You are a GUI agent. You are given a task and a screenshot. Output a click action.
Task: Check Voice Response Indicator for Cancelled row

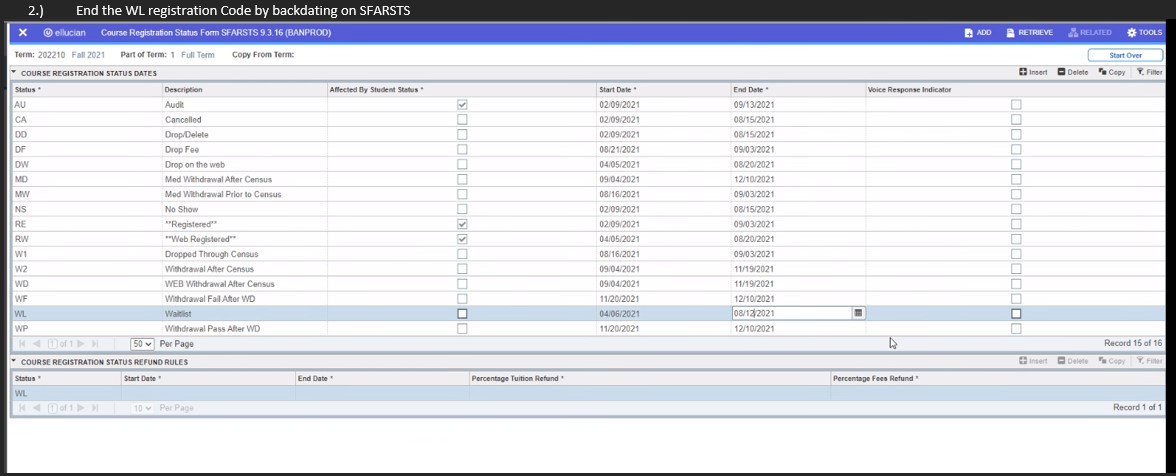coord(1016,119)
